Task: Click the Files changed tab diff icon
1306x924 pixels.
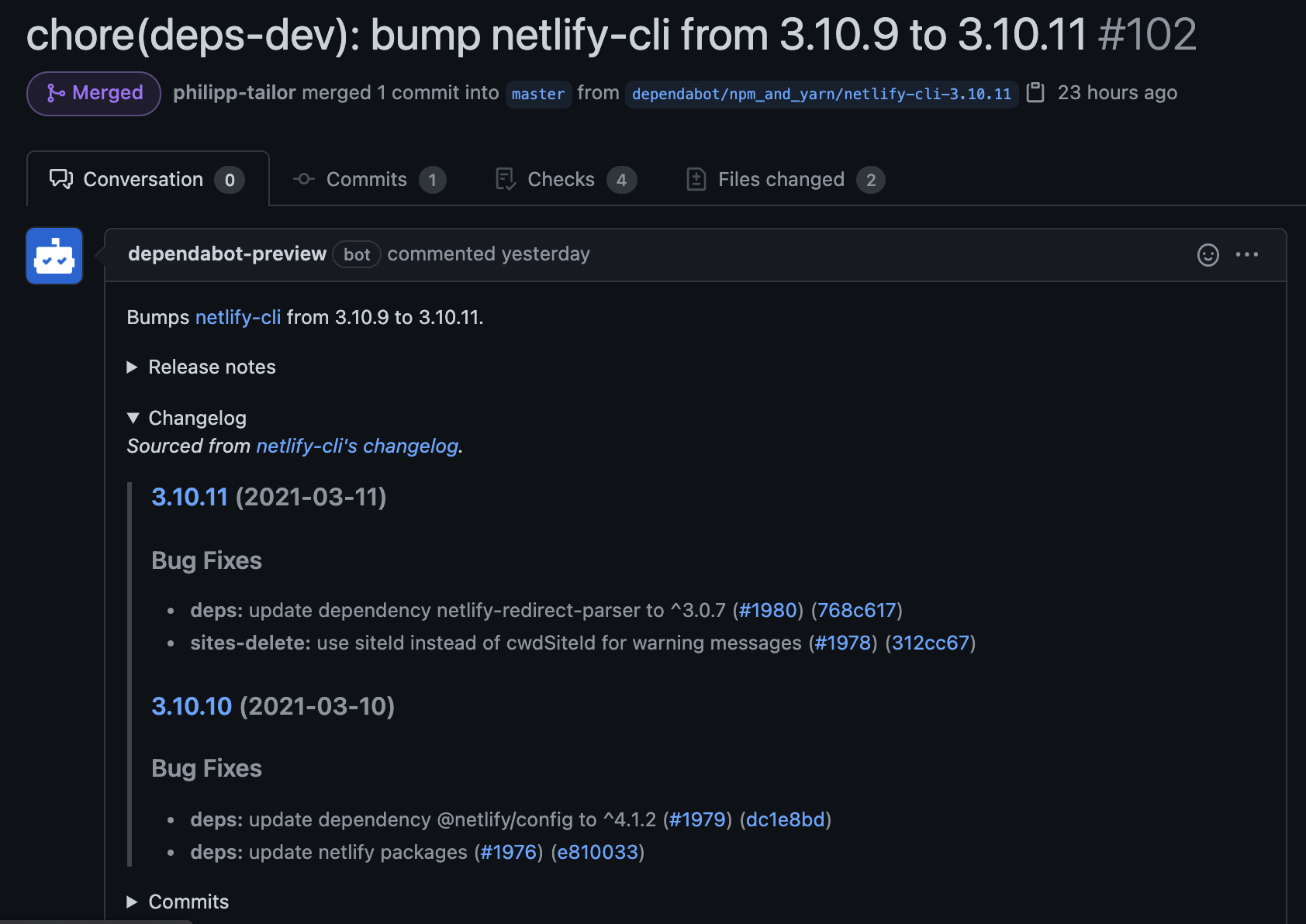Action: point(696,179)
